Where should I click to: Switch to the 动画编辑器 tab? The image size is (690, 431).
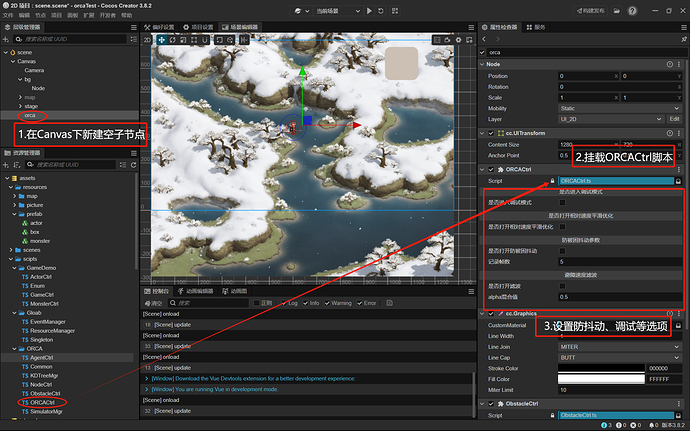click(195, 291)
